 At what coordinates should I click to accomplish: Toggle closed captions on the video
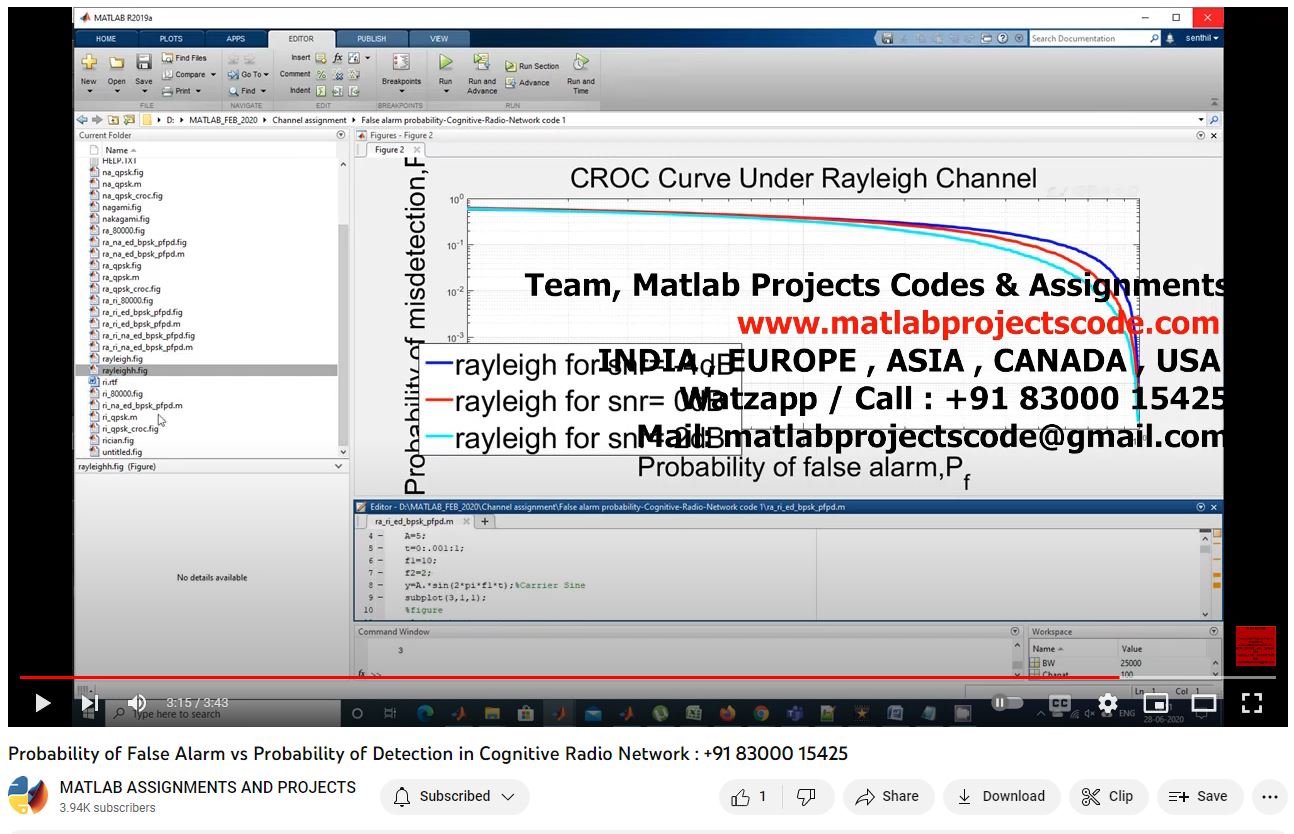coord(1059,703)
